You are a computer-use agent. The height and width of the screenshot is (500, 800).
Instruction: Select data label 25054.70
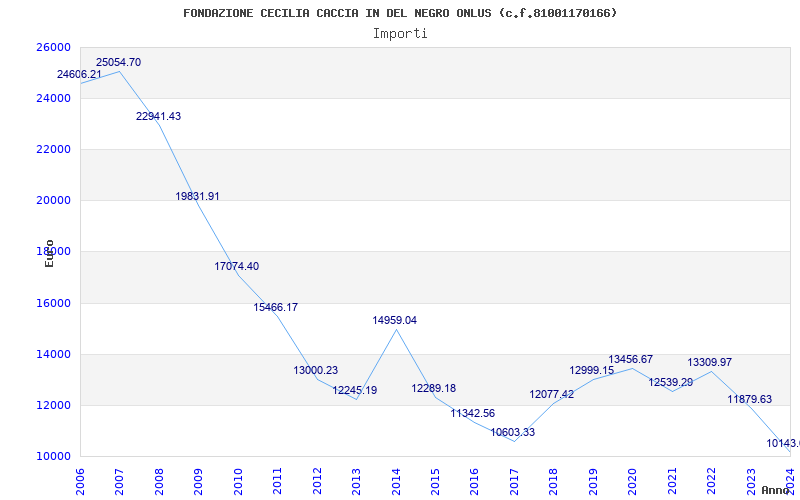pos(118,62)
